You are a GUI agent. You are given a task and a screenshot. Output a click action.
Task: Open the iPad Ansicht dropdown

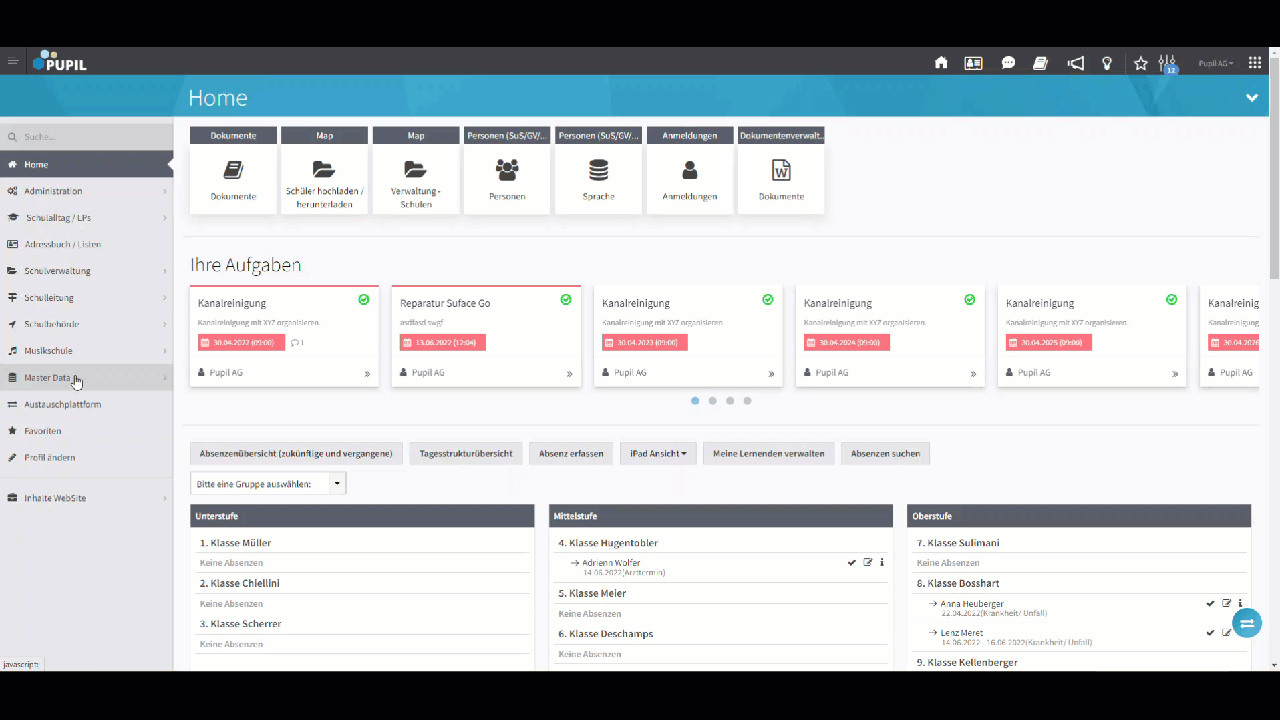tap(658, 453)
